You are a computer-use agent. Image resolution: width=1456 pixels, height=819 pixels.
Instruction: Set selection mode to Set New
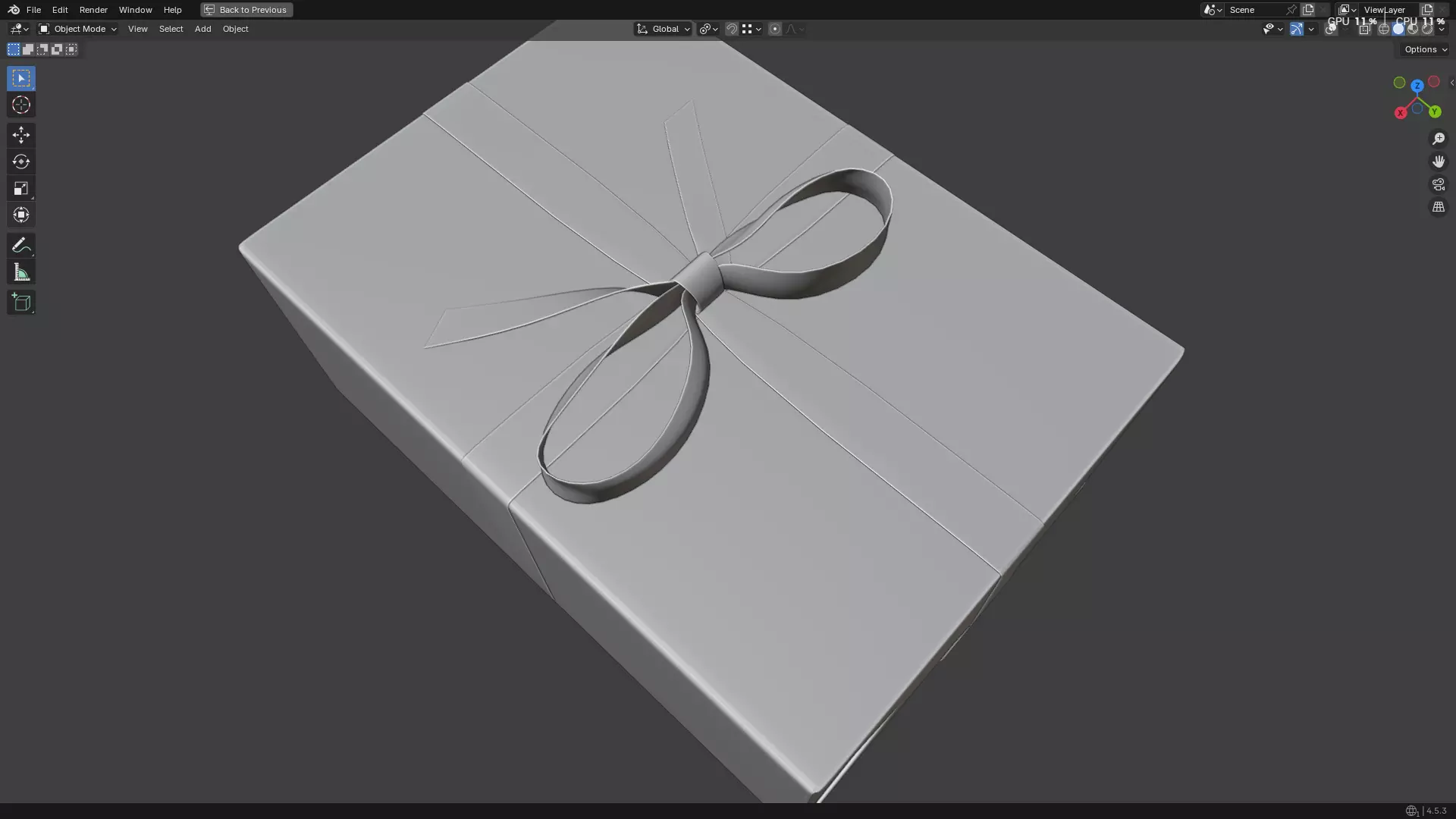point(13,49)
